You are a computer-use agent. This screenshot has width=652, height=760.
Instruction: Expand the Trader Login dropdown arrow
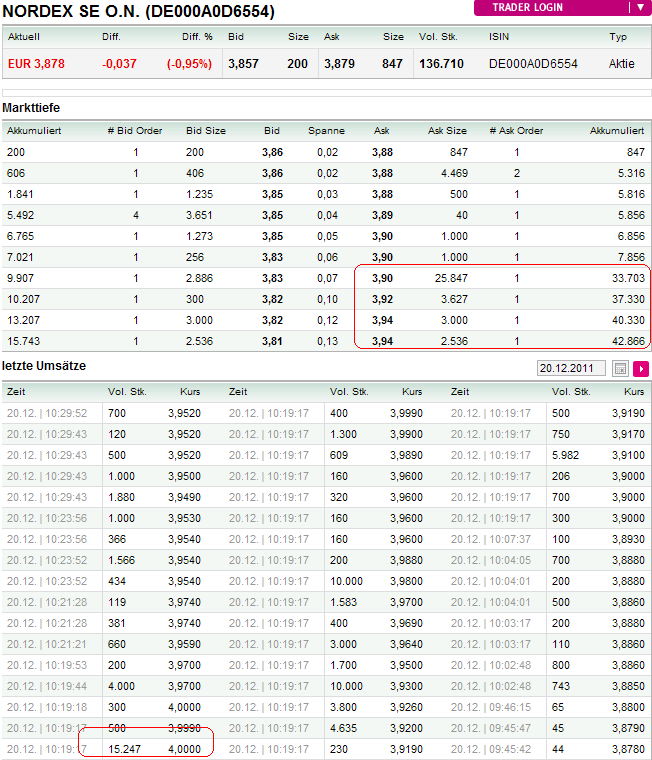(x=640, y=7)
